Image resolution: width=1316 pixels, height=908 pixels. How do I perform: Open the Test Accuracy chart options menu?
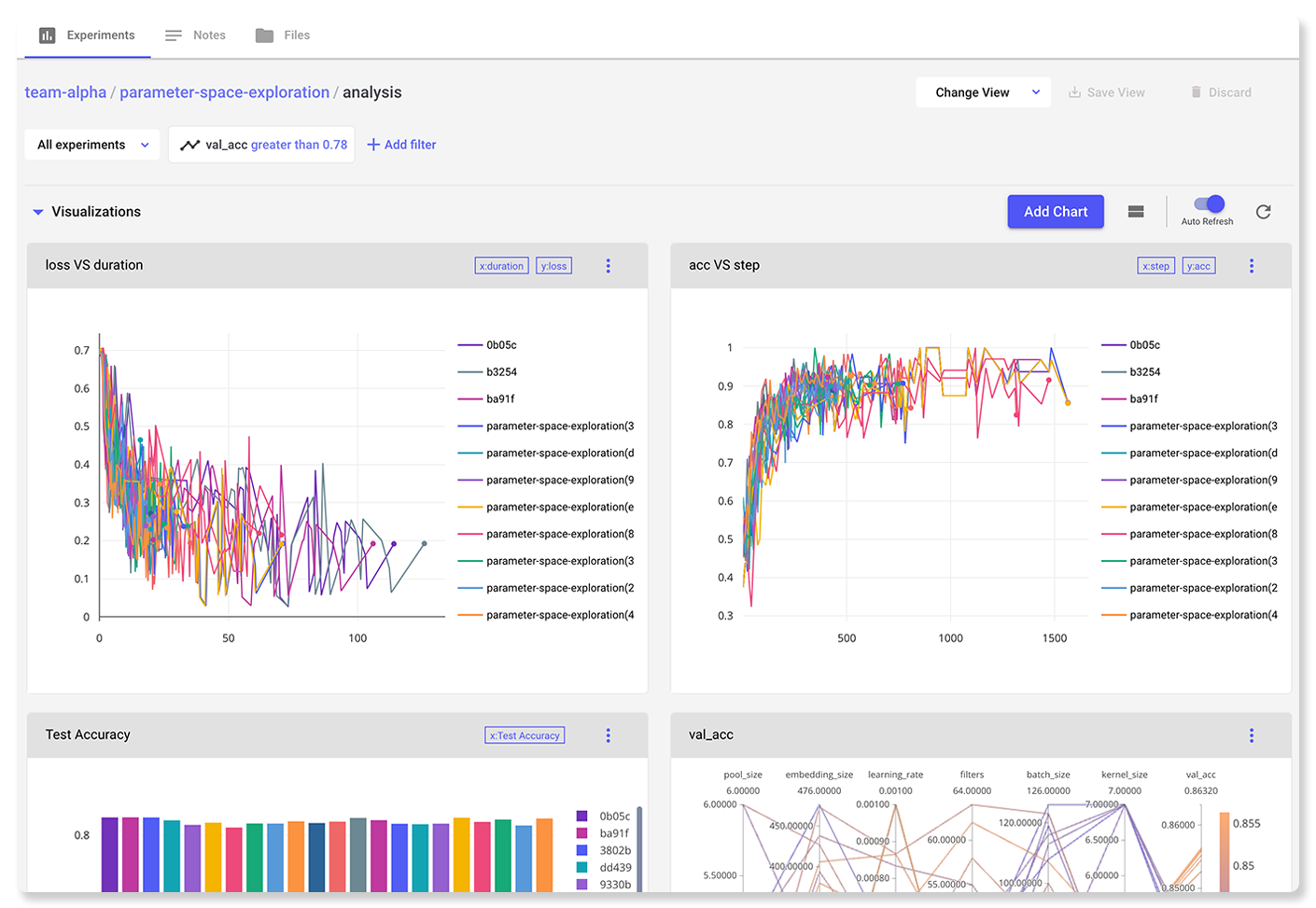pos(609,735)
